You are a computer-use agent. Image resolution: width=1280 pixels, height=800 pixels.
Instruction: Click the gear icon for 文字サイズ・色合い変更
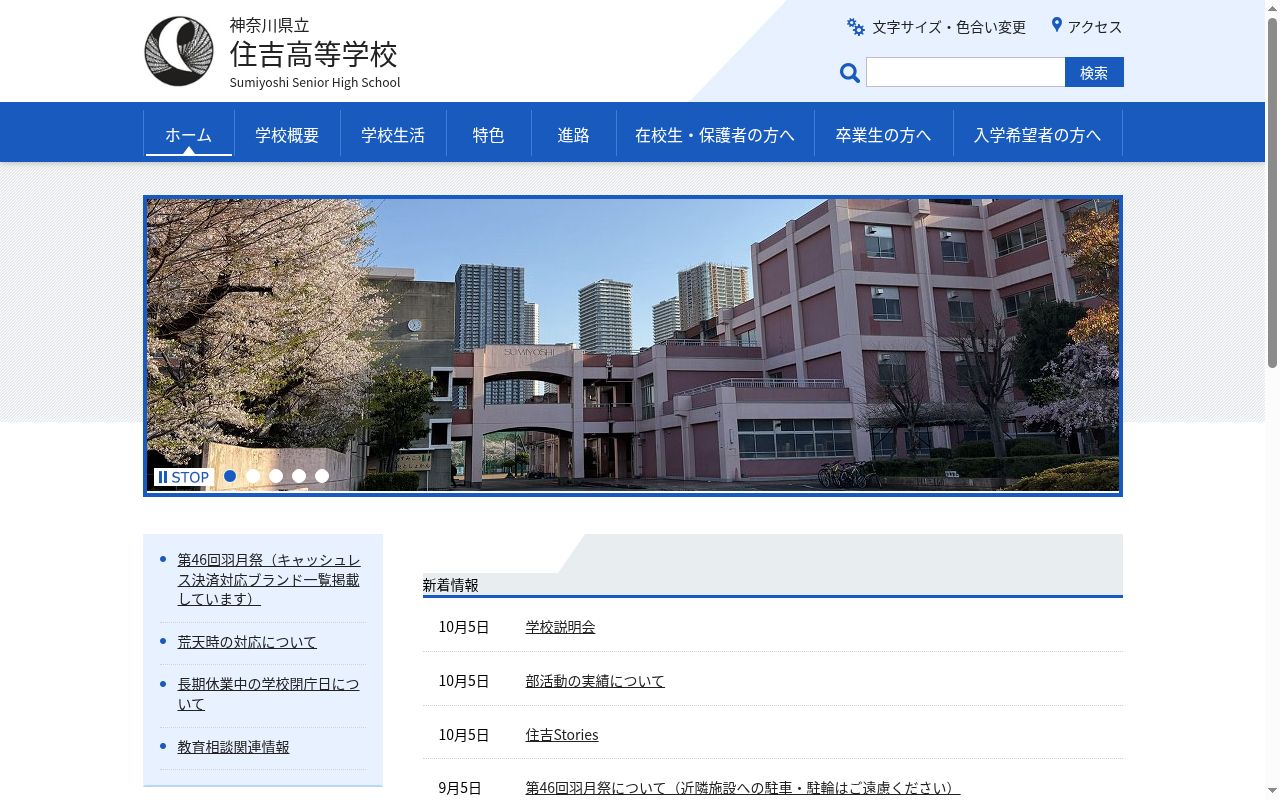856,27
